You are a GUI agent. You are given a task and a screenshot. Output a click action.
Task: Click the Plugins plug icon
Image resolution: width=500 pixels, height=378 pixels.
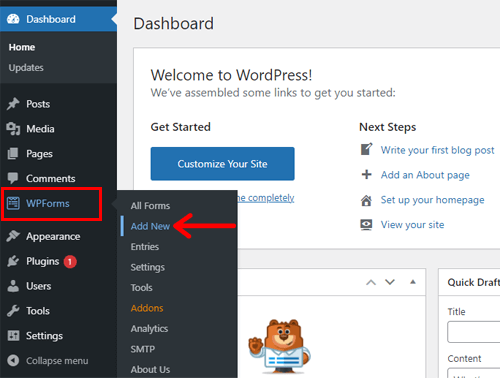(13, 261)
